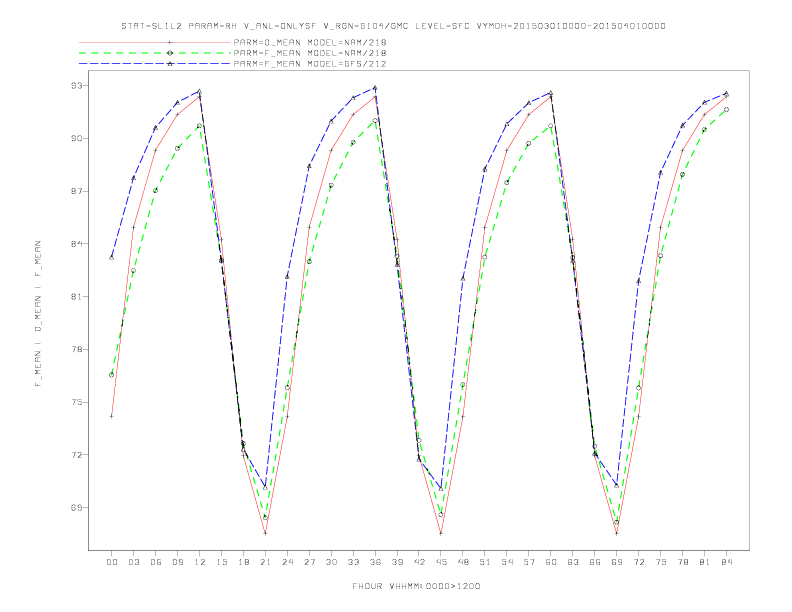
Task: Click x-axis forecast hour label 33
Action: coord(354,562)
